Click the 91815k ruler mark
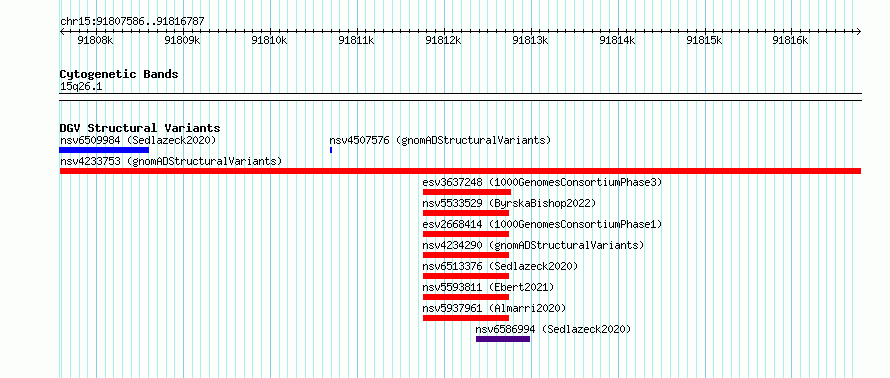Viewport: 890px width, 378px height. coord(704,41)
